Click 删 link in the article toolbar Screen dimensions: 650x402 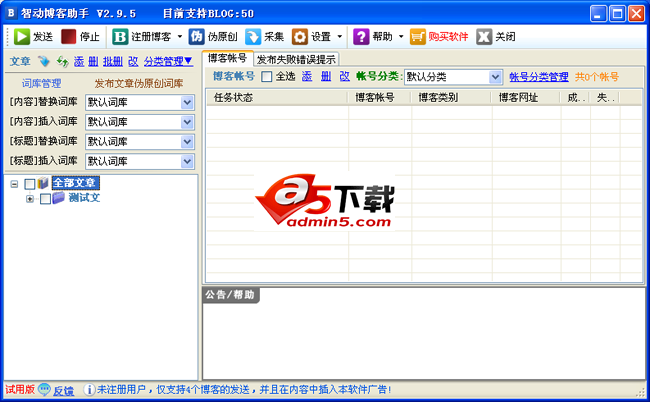pos(93,61)
